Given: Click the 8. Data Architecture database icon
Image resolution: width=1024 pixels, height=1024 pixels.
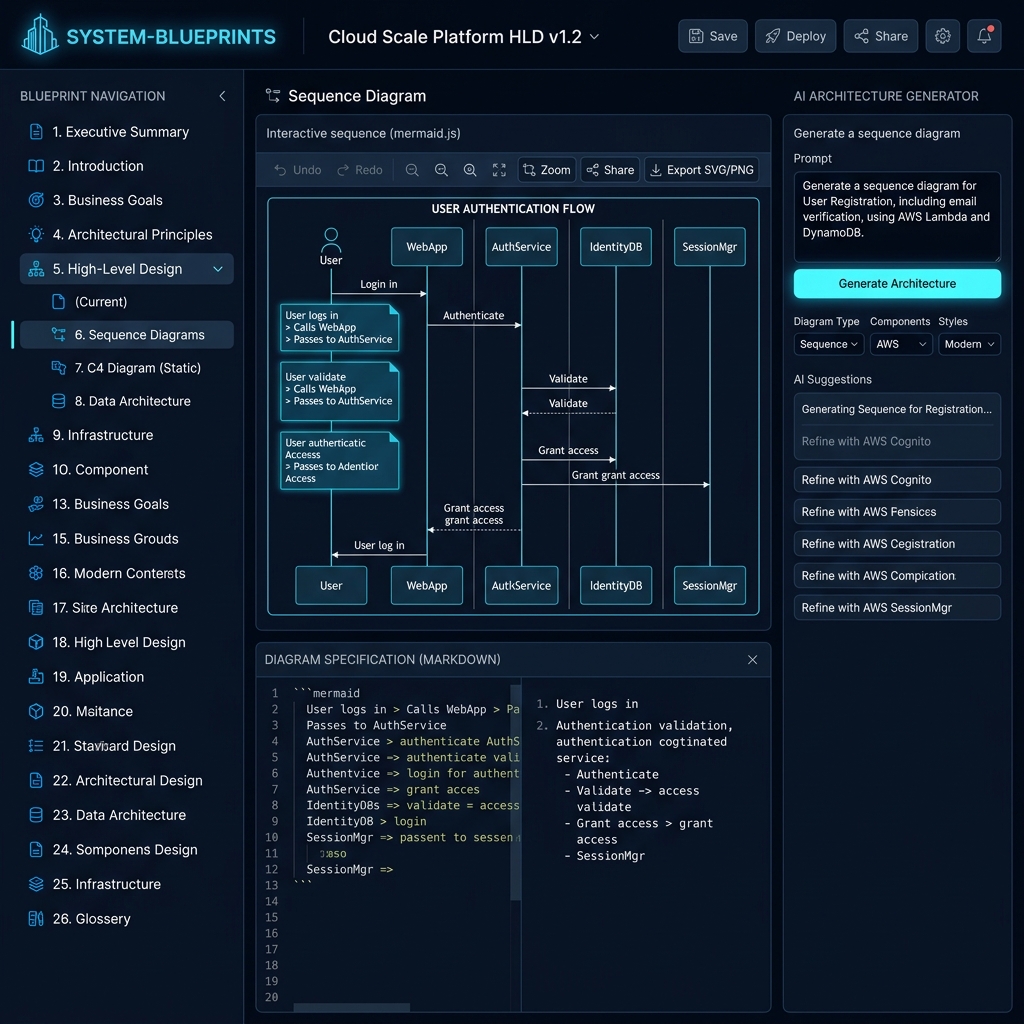Looking at the screenshot, I should 59,401.
